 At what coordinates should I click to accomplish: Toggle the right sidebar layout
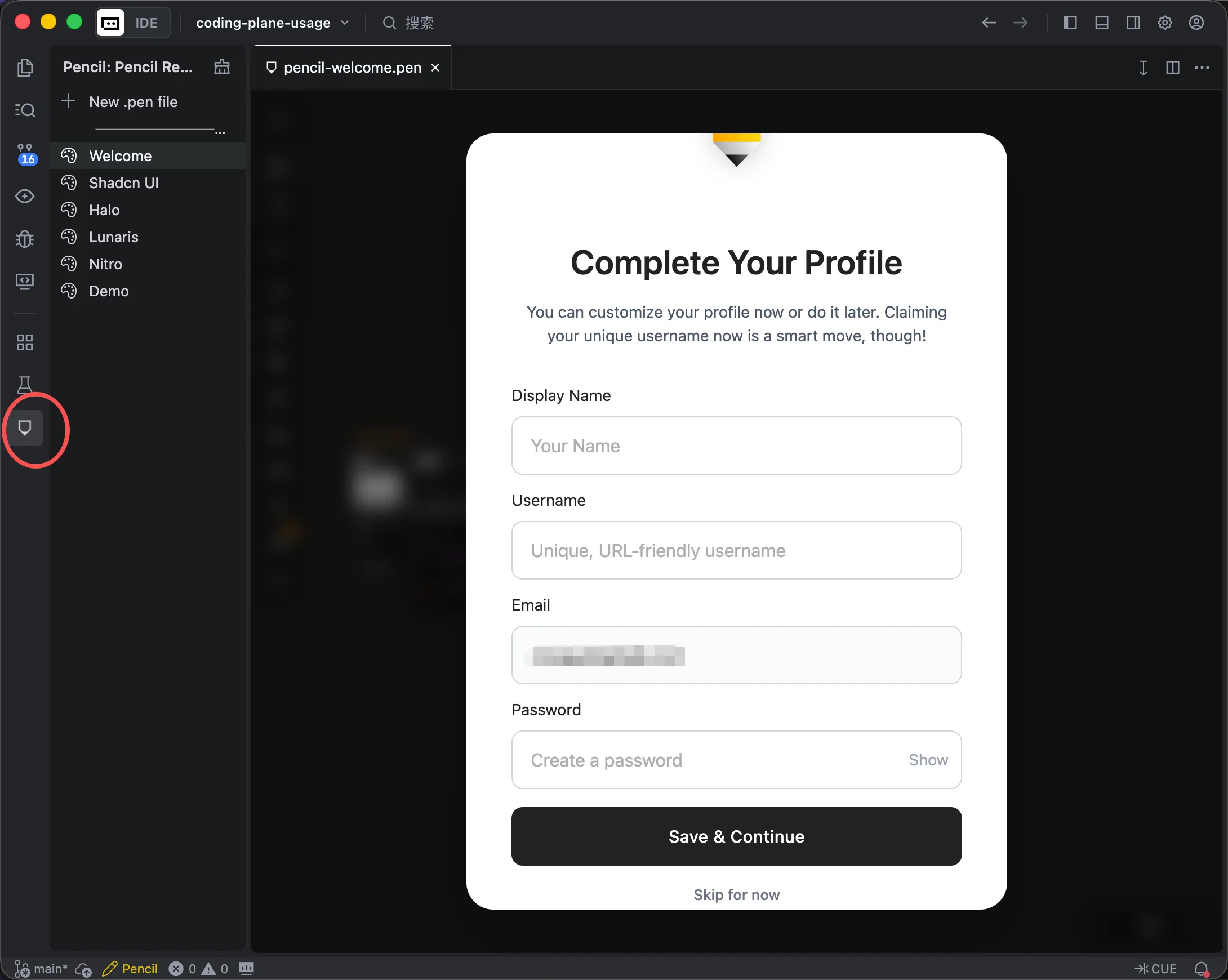(x=1133, y=23)
